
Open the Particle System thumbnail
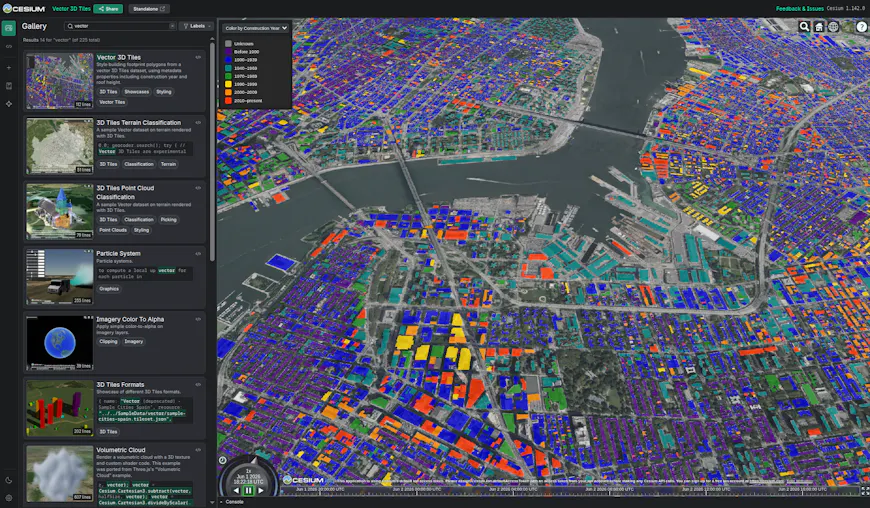click(x=60, y=277)
